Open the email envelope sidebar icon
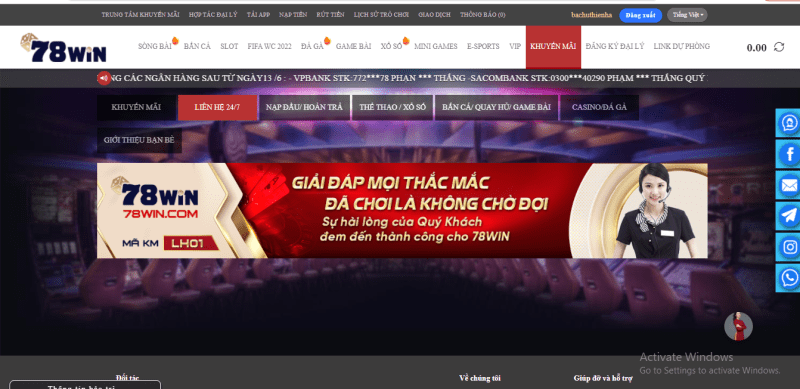The height and width of the screenshot is (389, 800). pyautogui.click(x=789, y=185)
